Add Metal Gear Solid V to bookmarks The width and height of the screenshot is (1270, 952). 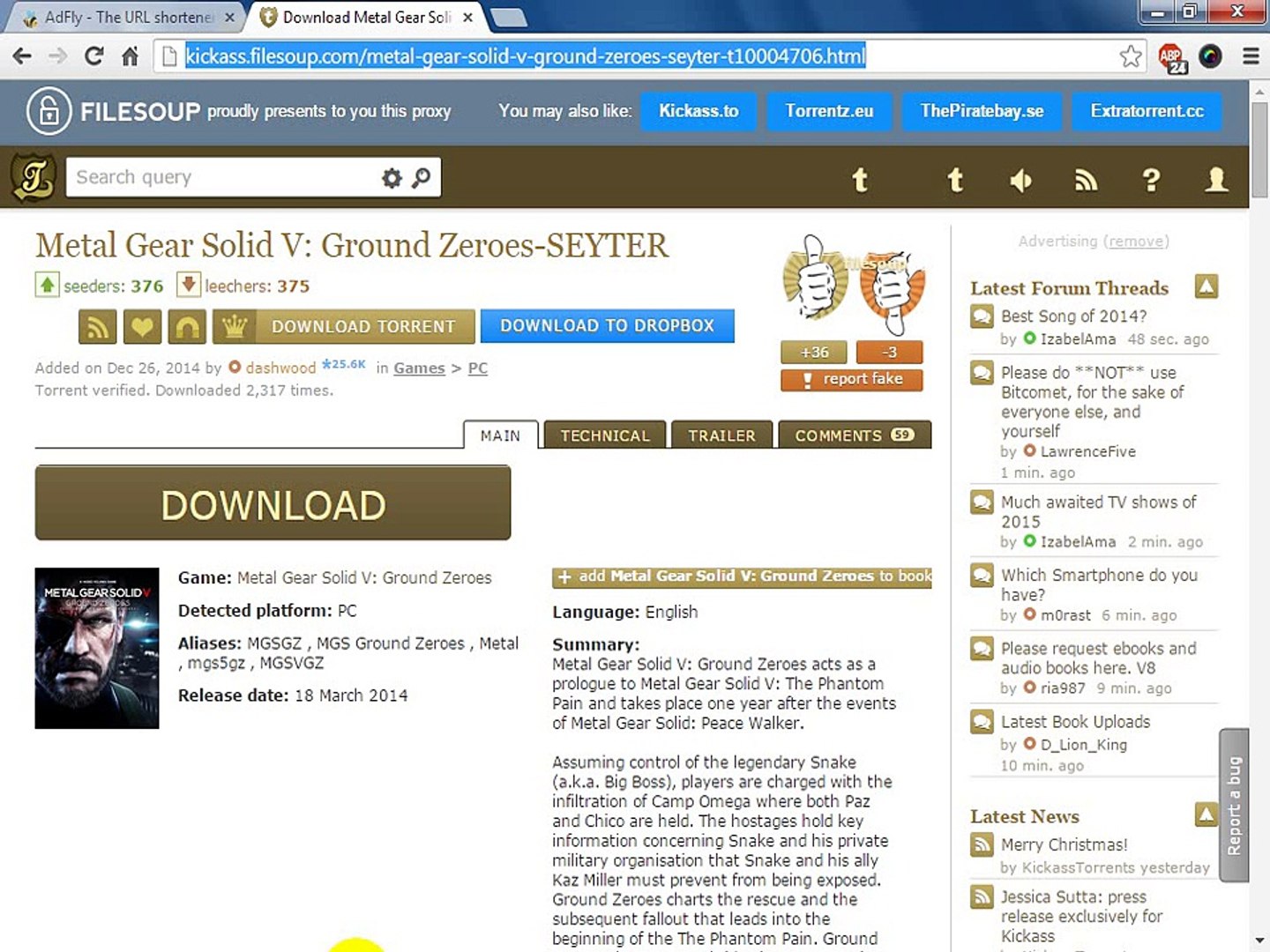742,576
